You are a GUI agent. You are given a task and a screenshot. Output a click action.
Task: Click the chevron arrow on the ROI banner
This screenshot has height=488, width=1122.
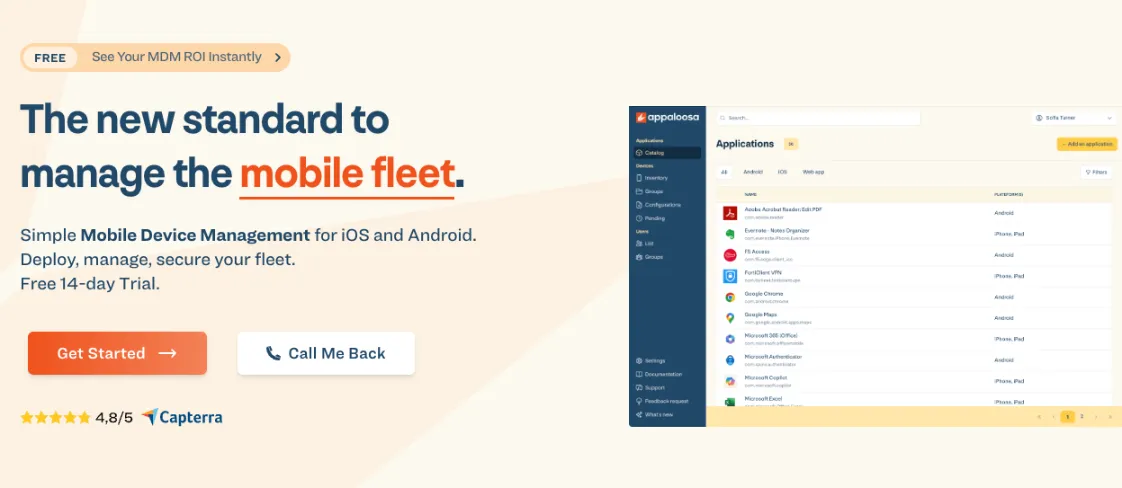278,57
